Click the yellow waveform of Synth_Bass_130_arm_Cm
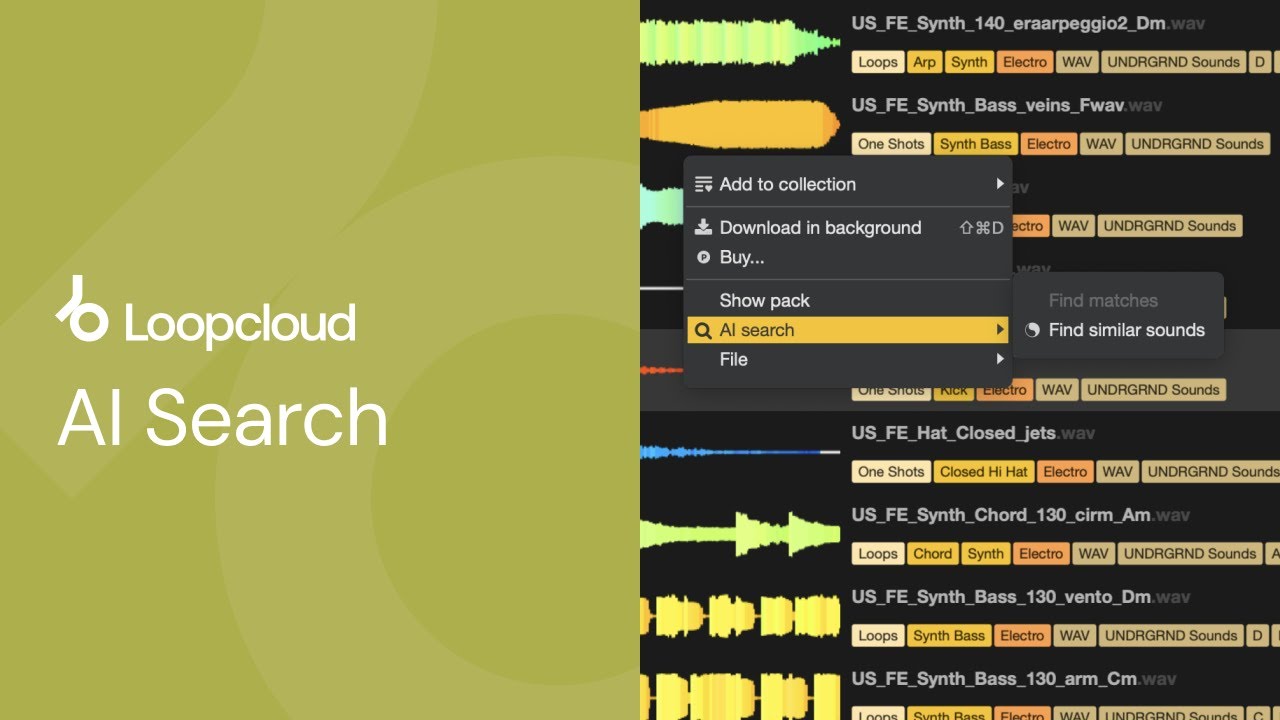 click(x=740, y=698)
